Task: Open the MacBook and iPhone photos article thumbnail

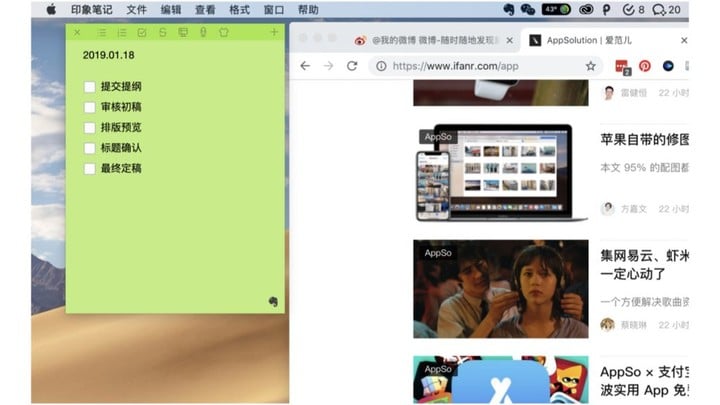Action: click(501, 172)
